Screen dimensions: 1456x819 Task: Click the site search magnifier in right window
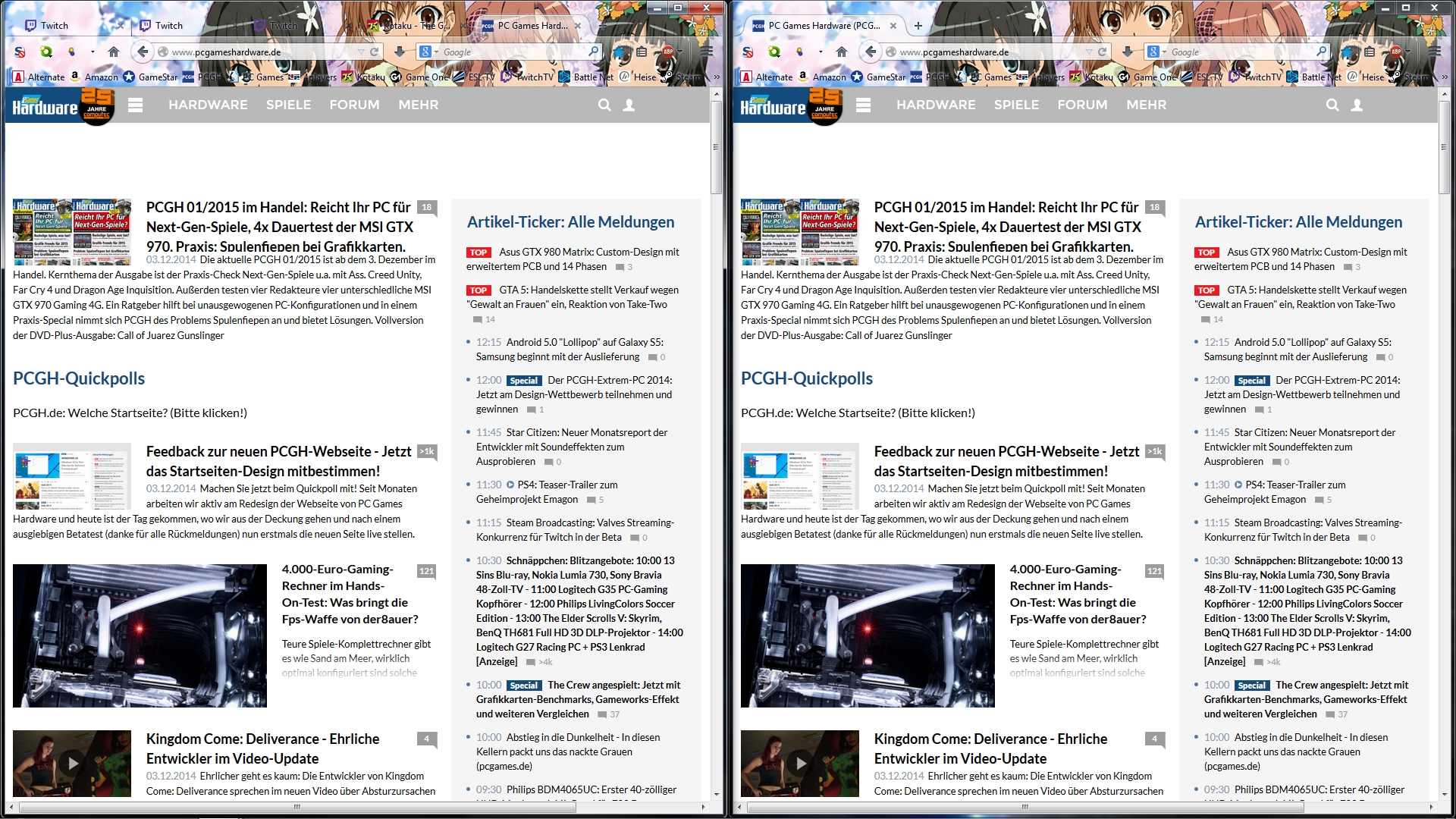[1332, 105]
